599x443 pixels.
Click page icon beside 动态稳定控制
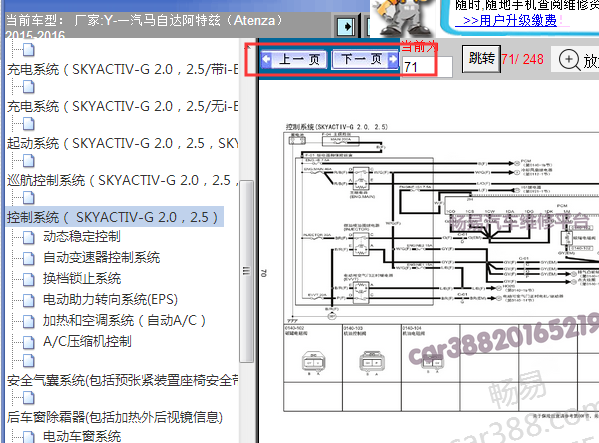click(29, 238)
